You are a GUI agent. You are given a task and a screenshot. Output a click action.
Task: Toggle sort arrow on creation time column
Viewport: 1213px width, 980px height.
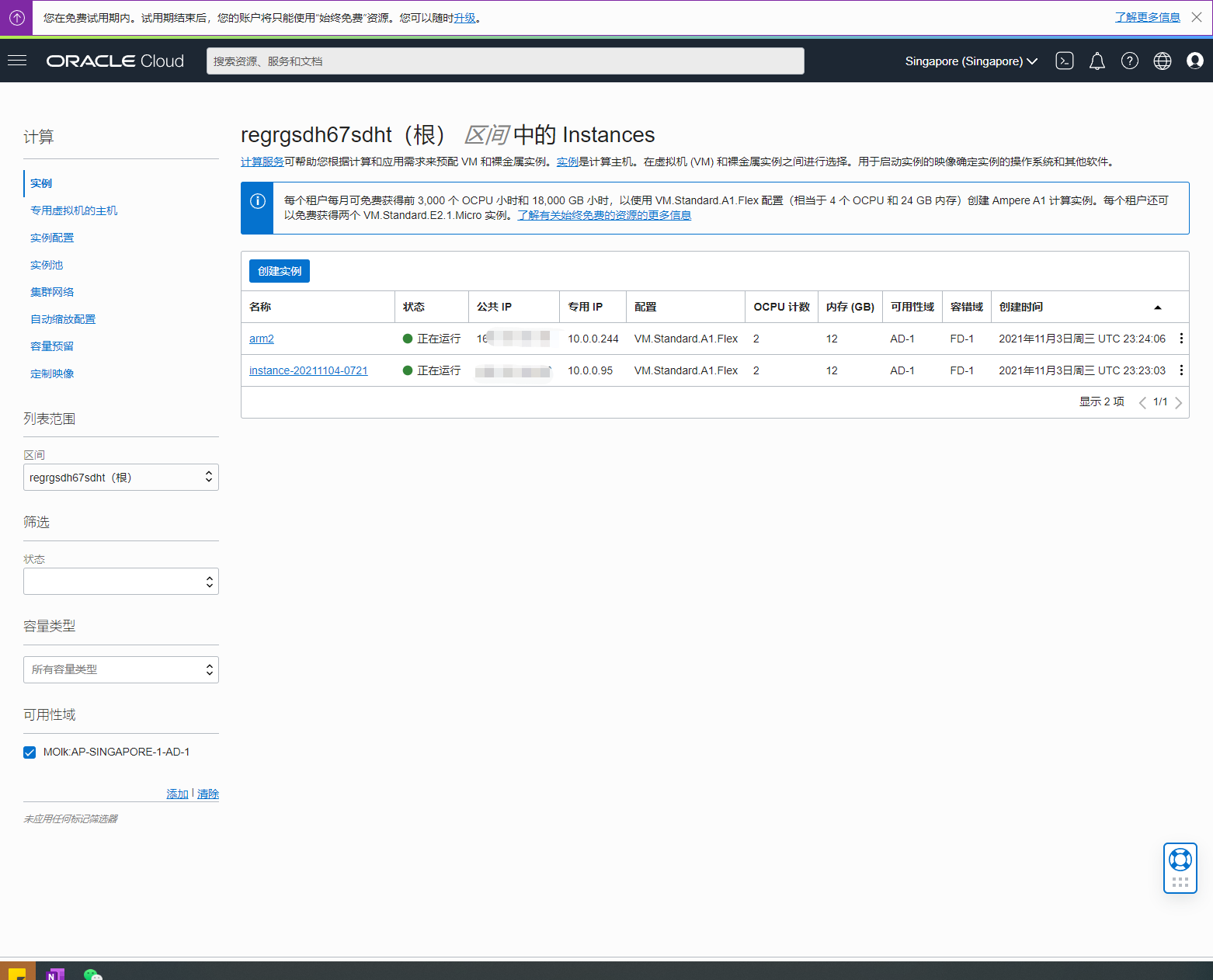(1157, 308)
